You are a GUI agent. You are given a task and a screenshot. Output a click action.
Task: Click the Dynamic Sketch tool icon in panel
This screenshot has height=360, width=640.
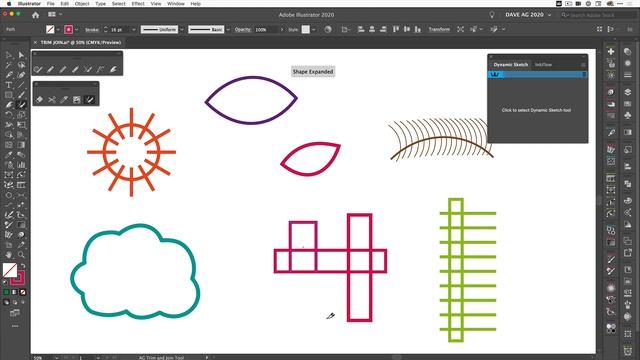coord(496,75)
